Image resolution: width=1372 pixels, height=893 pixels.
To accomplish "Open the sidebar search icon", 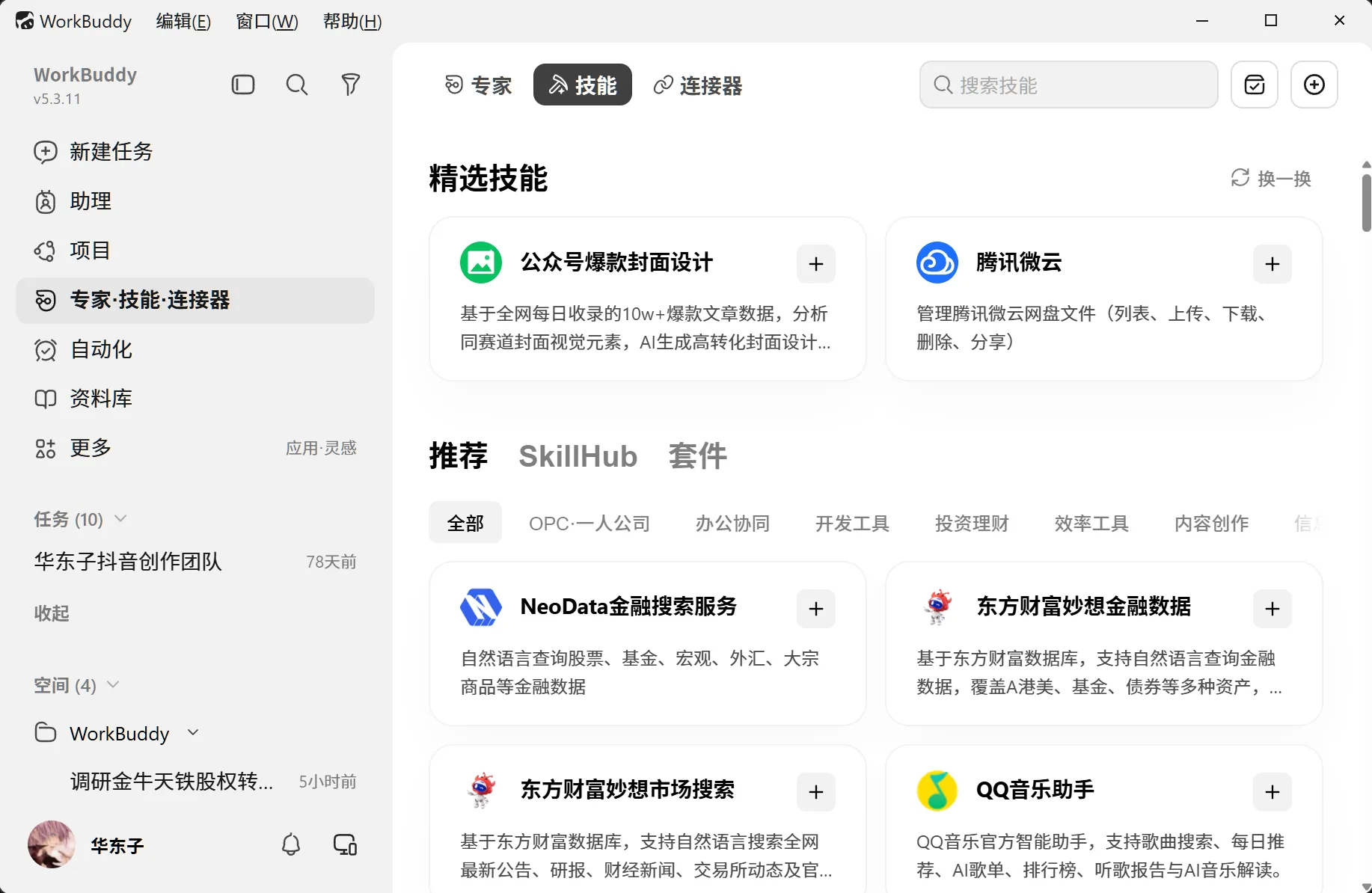I will click(297, 85).
